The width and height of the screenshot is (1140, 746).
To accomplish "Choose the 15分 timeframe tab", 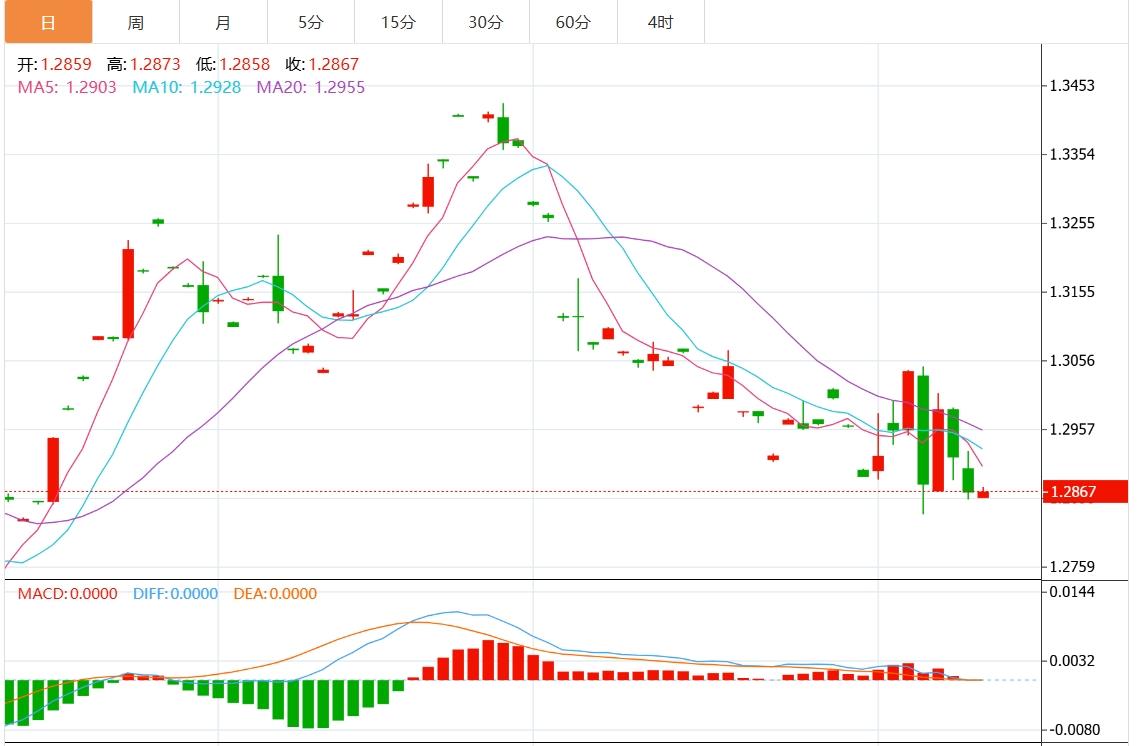I will click(x=398, y=22).
